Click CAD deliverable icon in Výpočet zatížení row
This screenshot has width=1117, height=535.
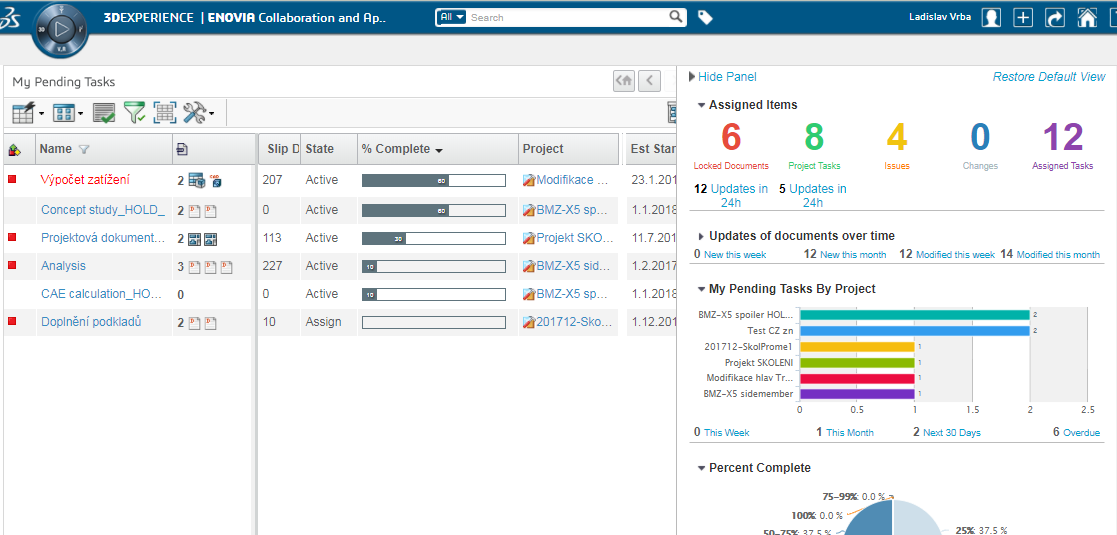215,181
